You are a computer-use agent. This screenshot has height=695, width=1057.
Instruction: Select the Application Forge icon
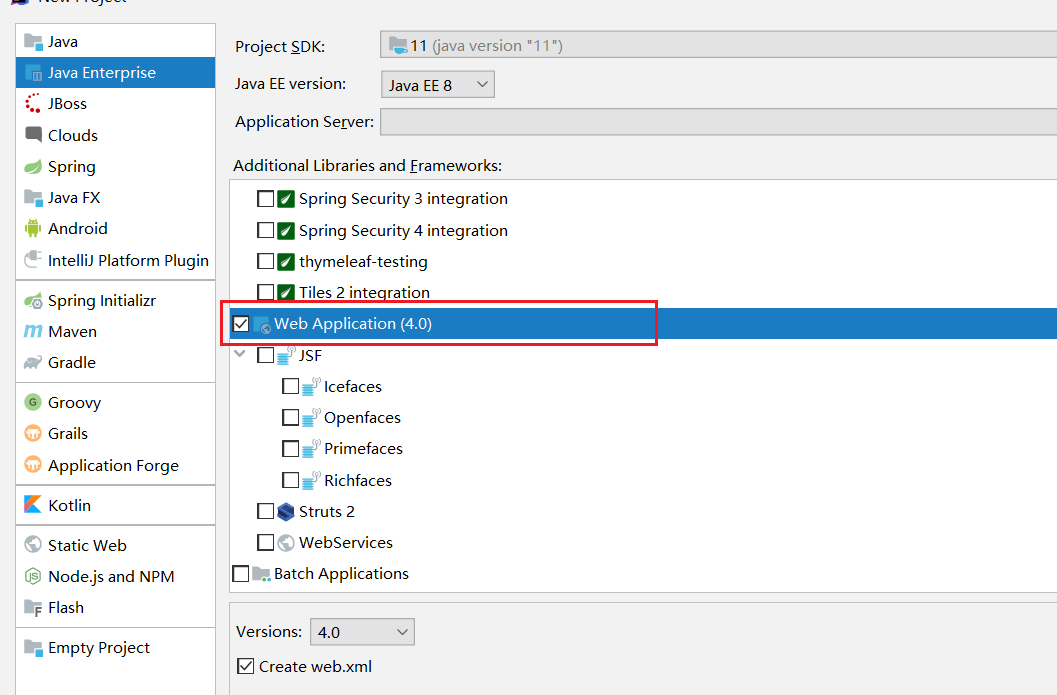(x=33, y=465)
